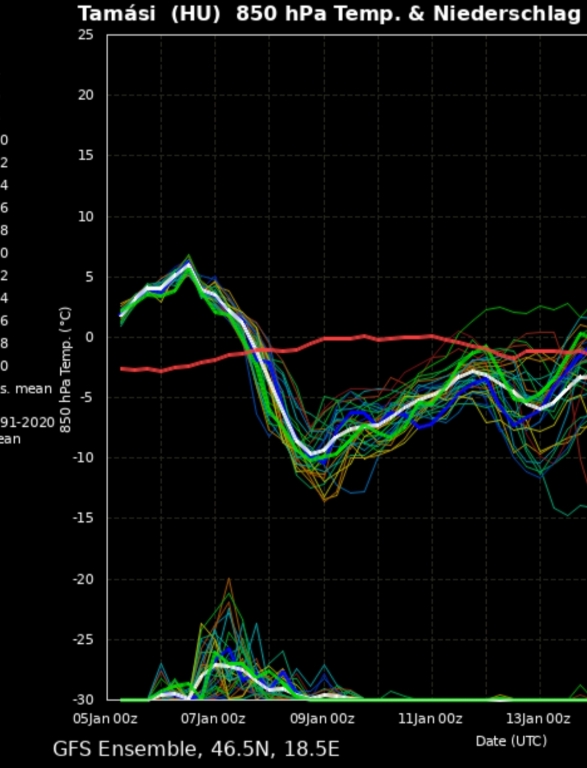
Task: Select the 05Jan 00z date label
Action: click(105, 719)
